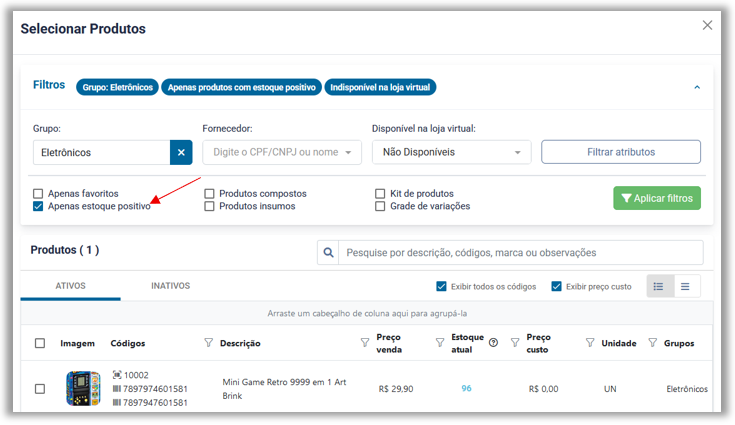Screen dimensions: 735x425
Task: Open the Fornecedor dropdown
Action: (x=281, y=152)
